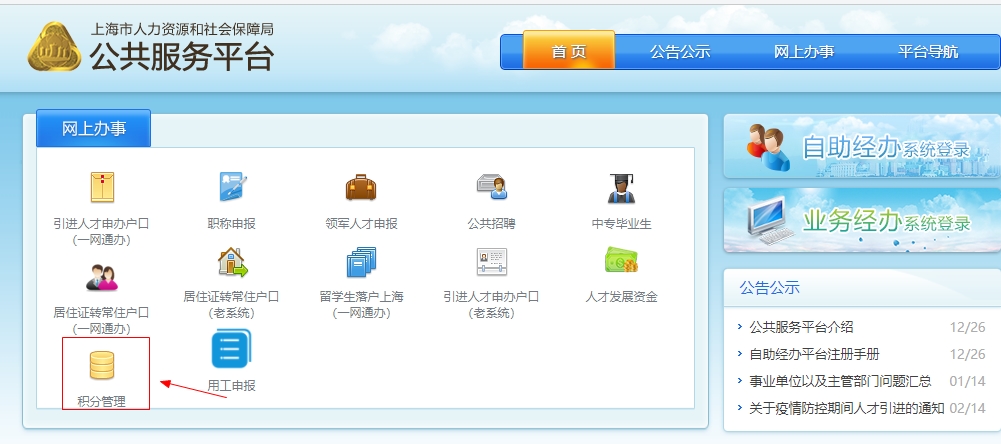Open the 网上办事 navigation menu
The width and height of the screenshot is (1001, 444).
click(x=804, y=52)
